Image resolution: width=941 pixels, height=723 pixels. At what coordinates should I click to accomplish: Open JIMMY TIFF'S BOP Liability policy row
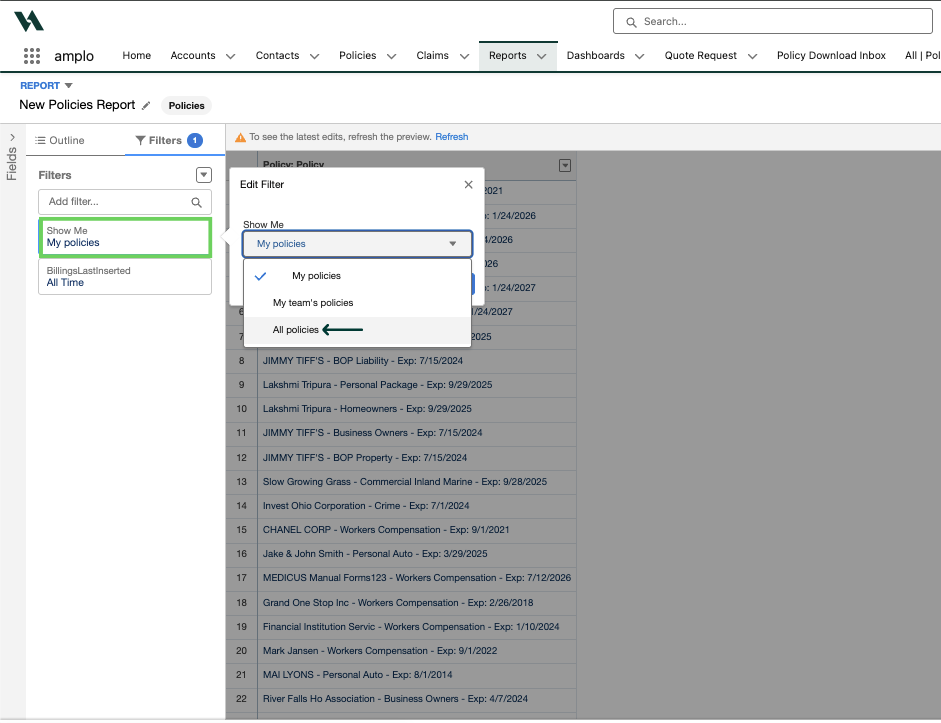pyautogui.click(x=362, y=361)
